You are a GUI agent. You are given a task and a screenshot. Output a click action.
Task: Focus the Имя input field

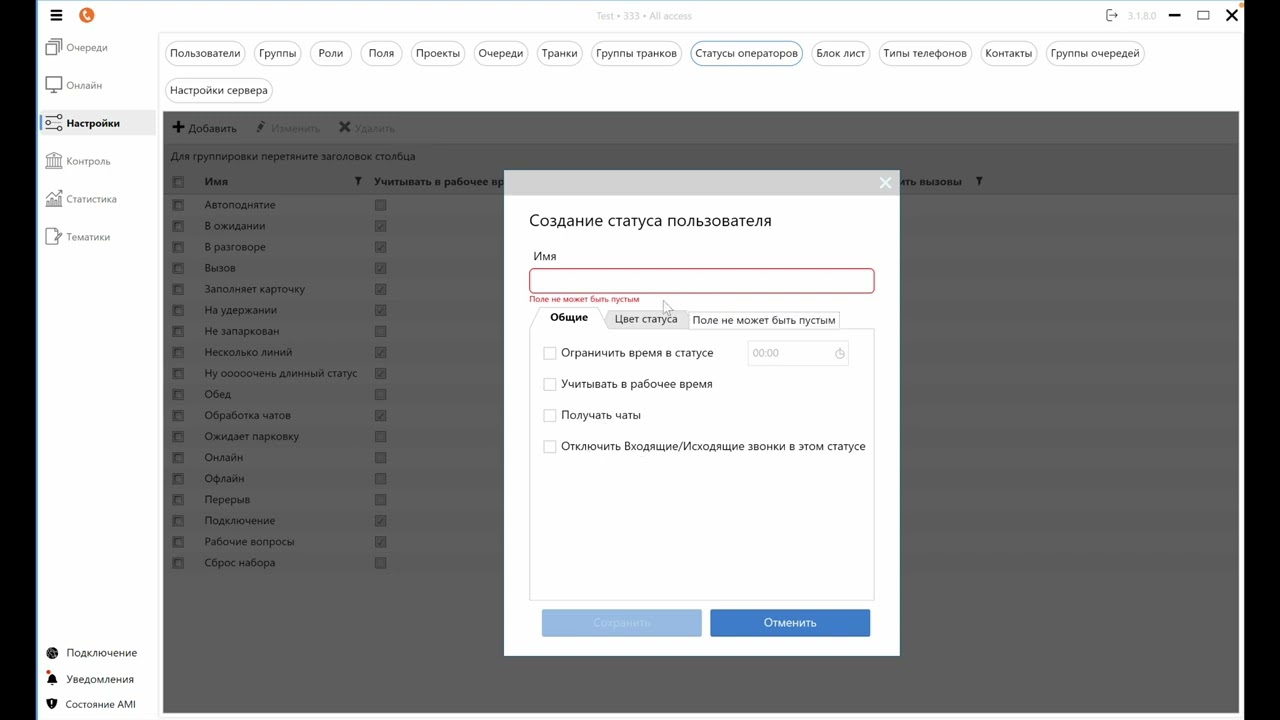pyautogui.click(x=702, y=281)
